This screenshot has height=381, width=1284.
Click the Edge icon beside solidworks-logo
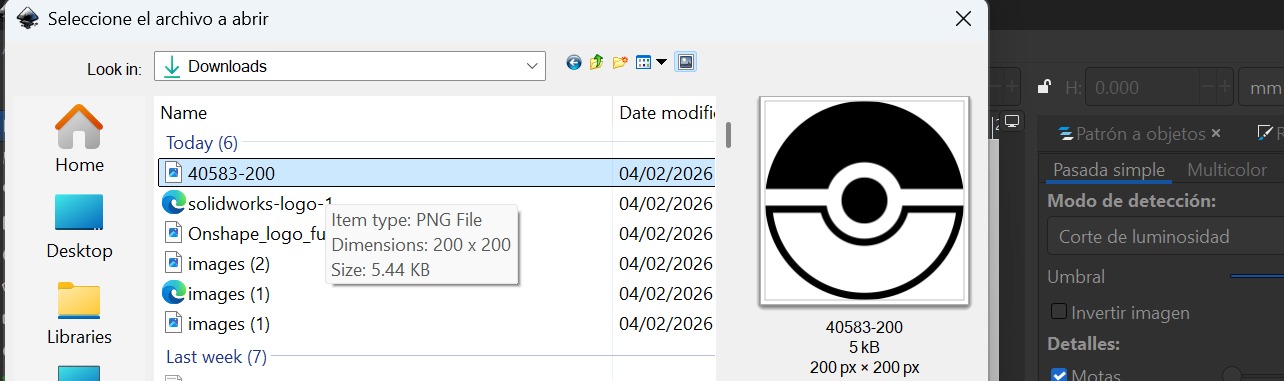tap(173, 203)
